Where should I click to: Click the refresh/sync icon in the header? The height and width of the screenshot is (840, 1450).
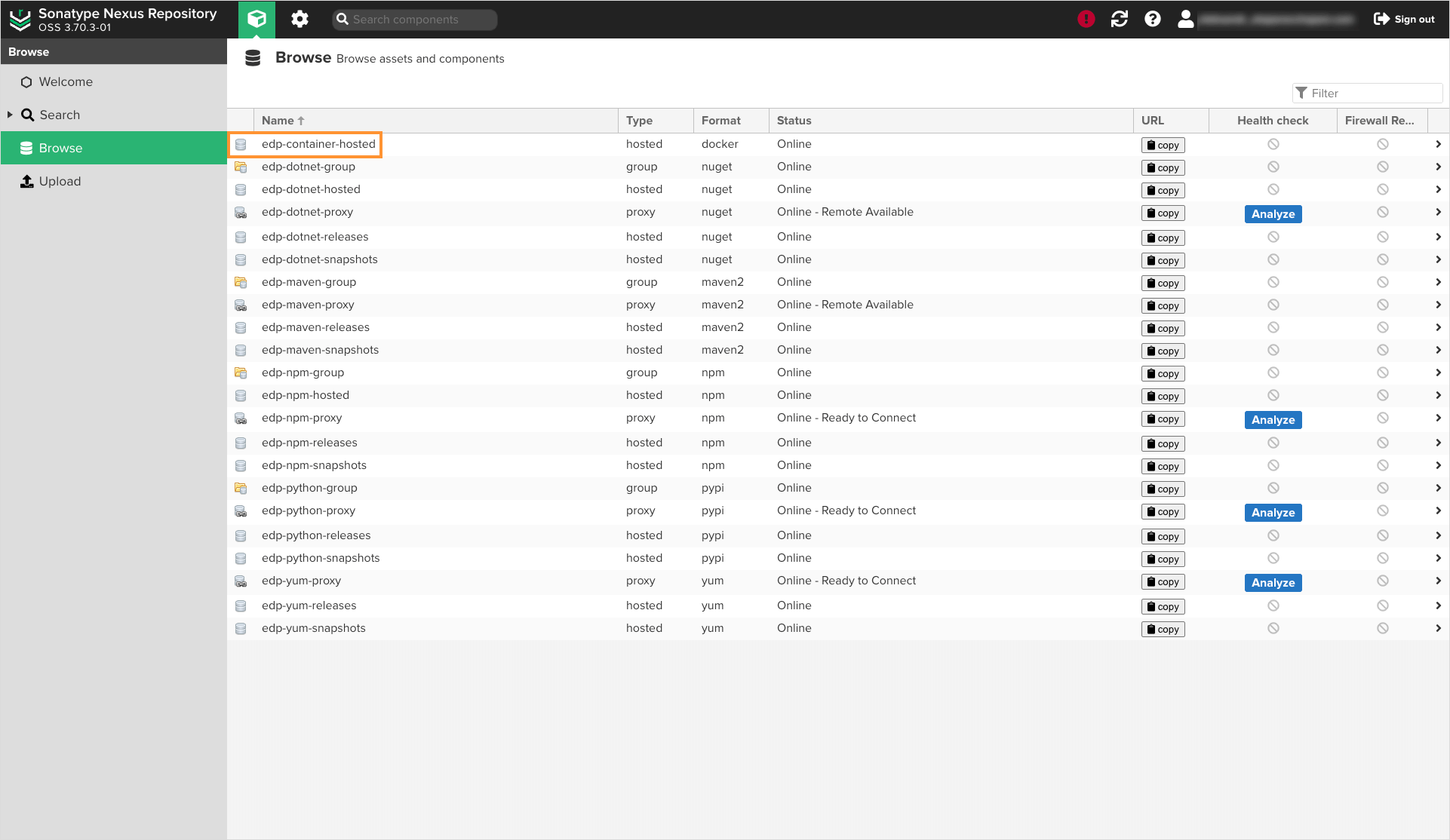[x=1120, y=19]
